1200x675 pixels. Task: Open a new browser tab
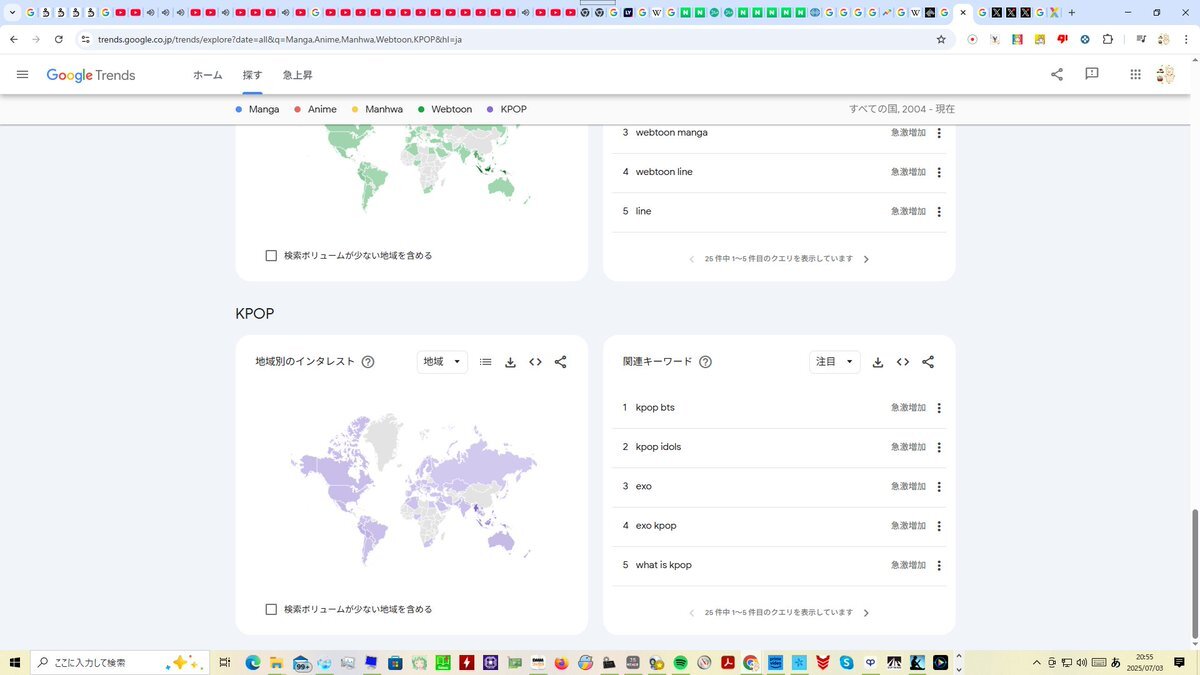point(1072,12)
